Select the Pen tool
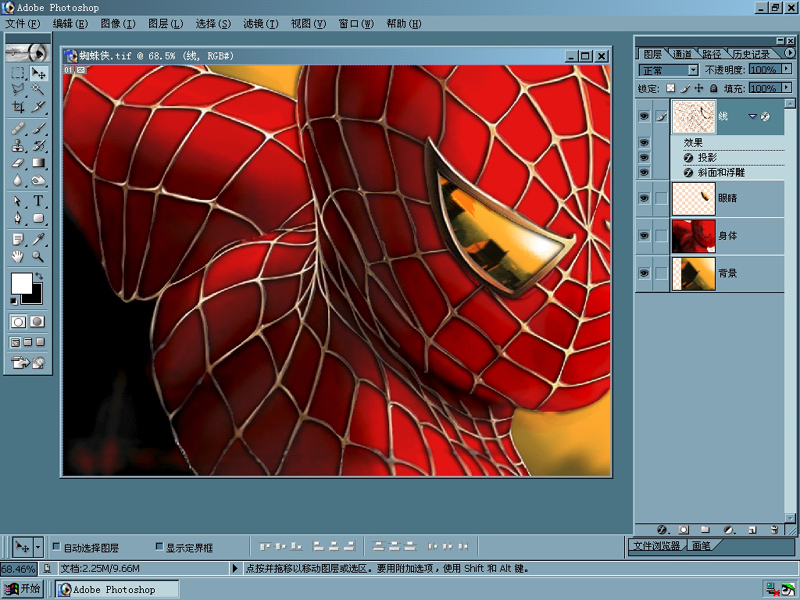Image resolution: width=800 pixels, height=600 pixels. [18, 218]
